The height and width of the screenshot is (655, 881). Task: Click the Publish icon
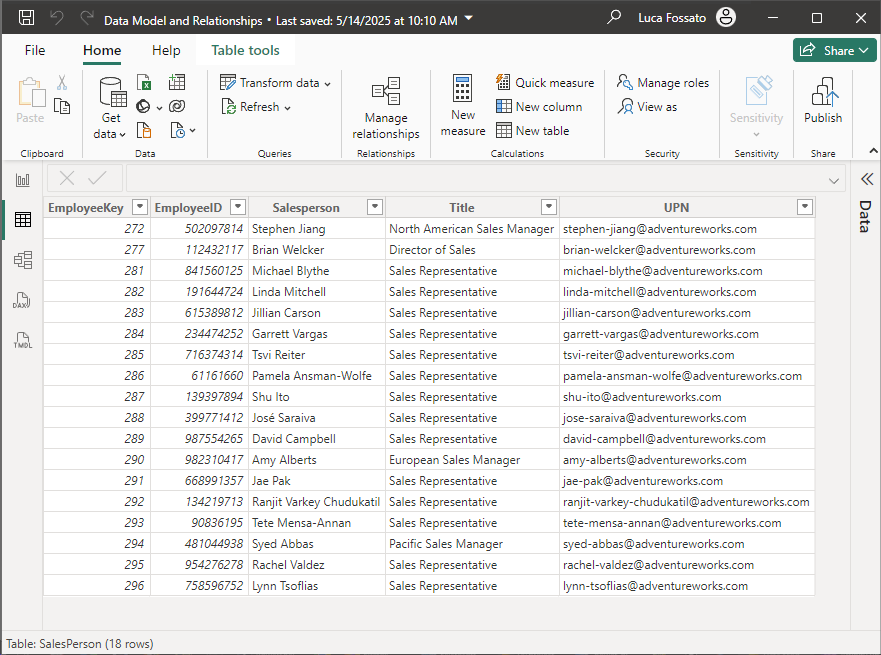click(824, 92)
